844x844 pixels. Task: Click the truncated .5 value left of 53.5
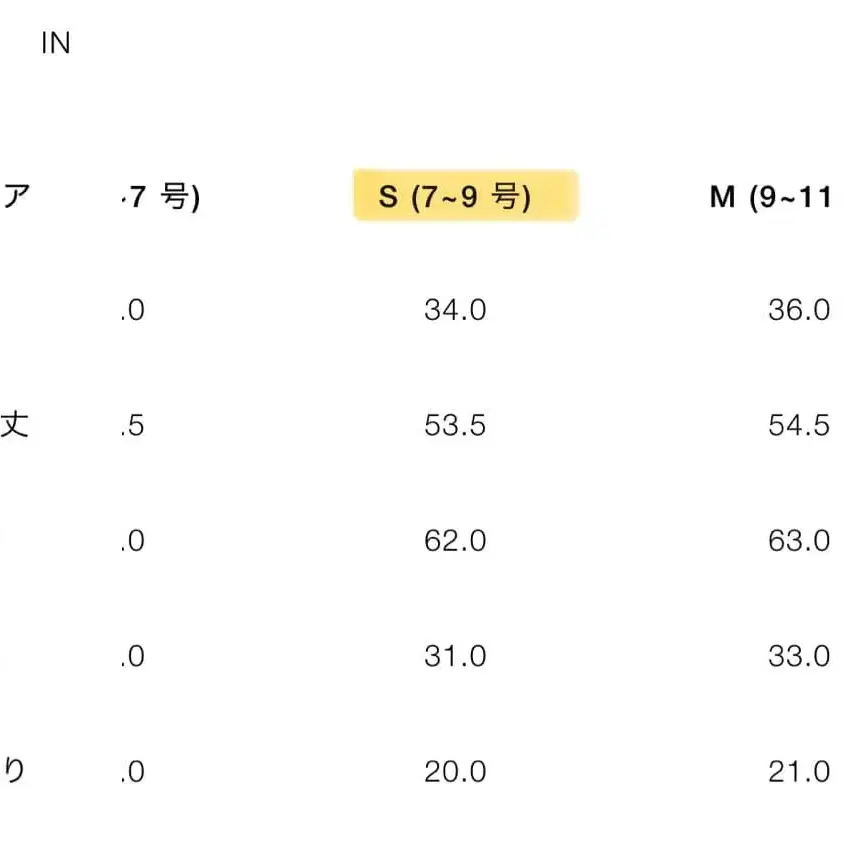tap(132, 426)
